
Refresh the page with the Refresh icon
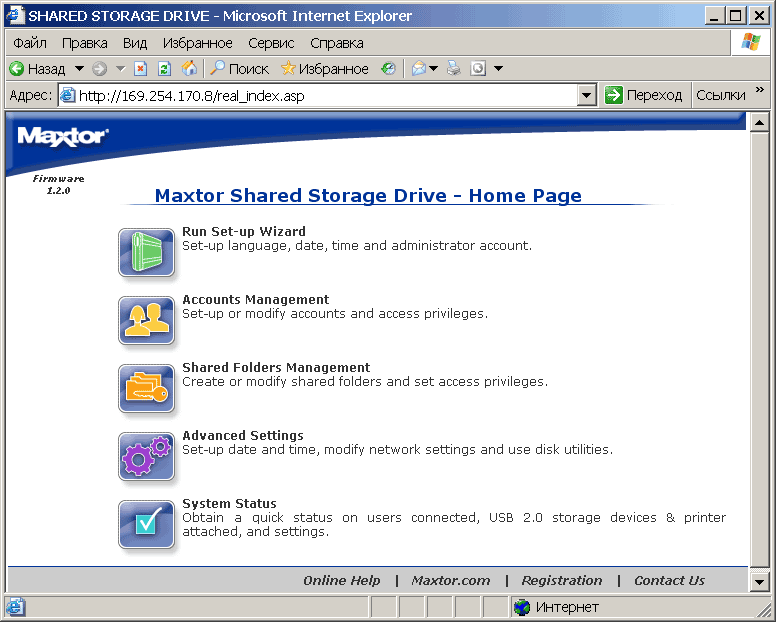coord(164,69)
